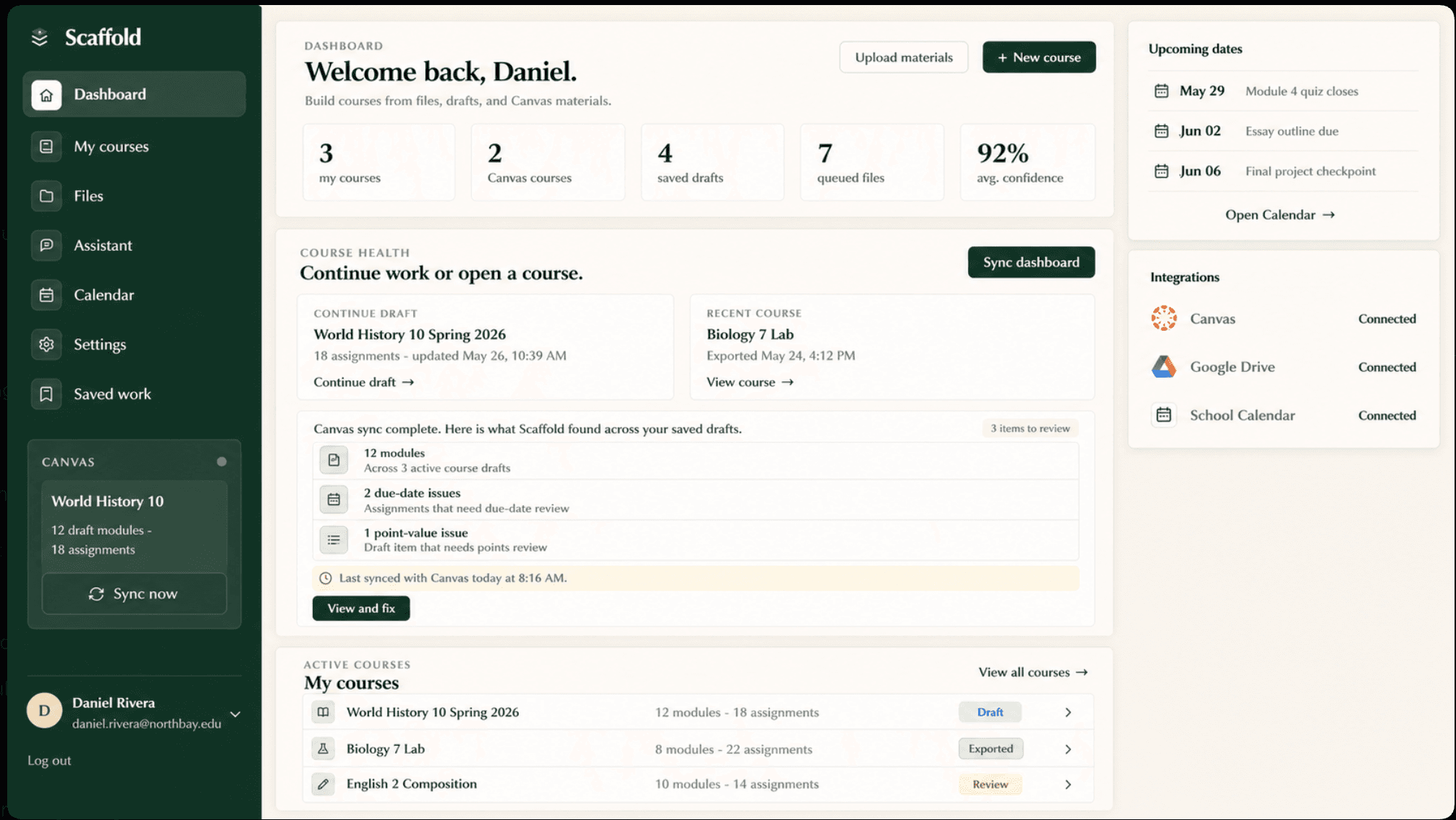Open World History 10 Spring 2026 row chevron
This screenshot has width=1456, height=820.
(1068, 712)
